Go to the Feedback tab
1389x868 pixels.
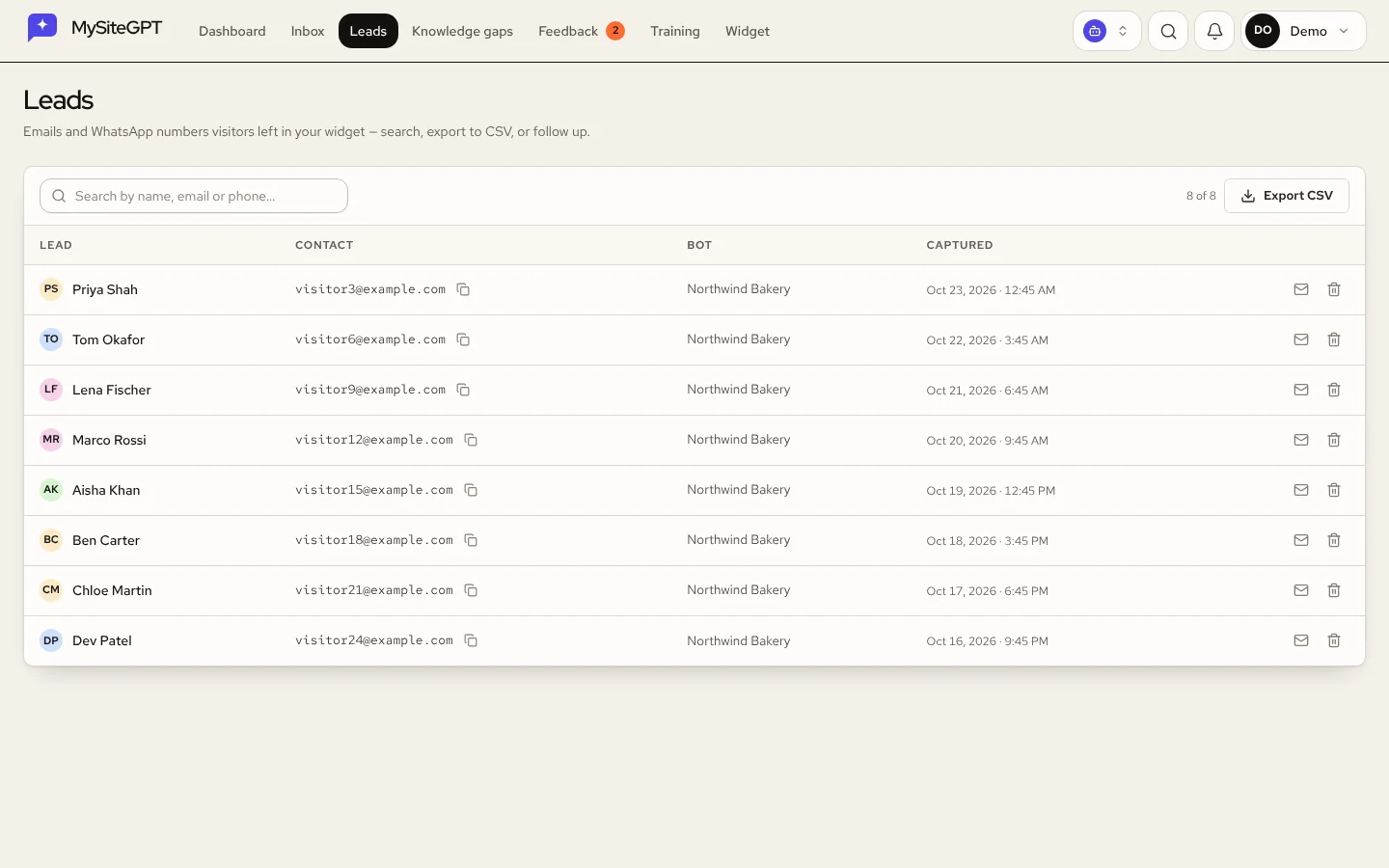(x=582, y=31)
